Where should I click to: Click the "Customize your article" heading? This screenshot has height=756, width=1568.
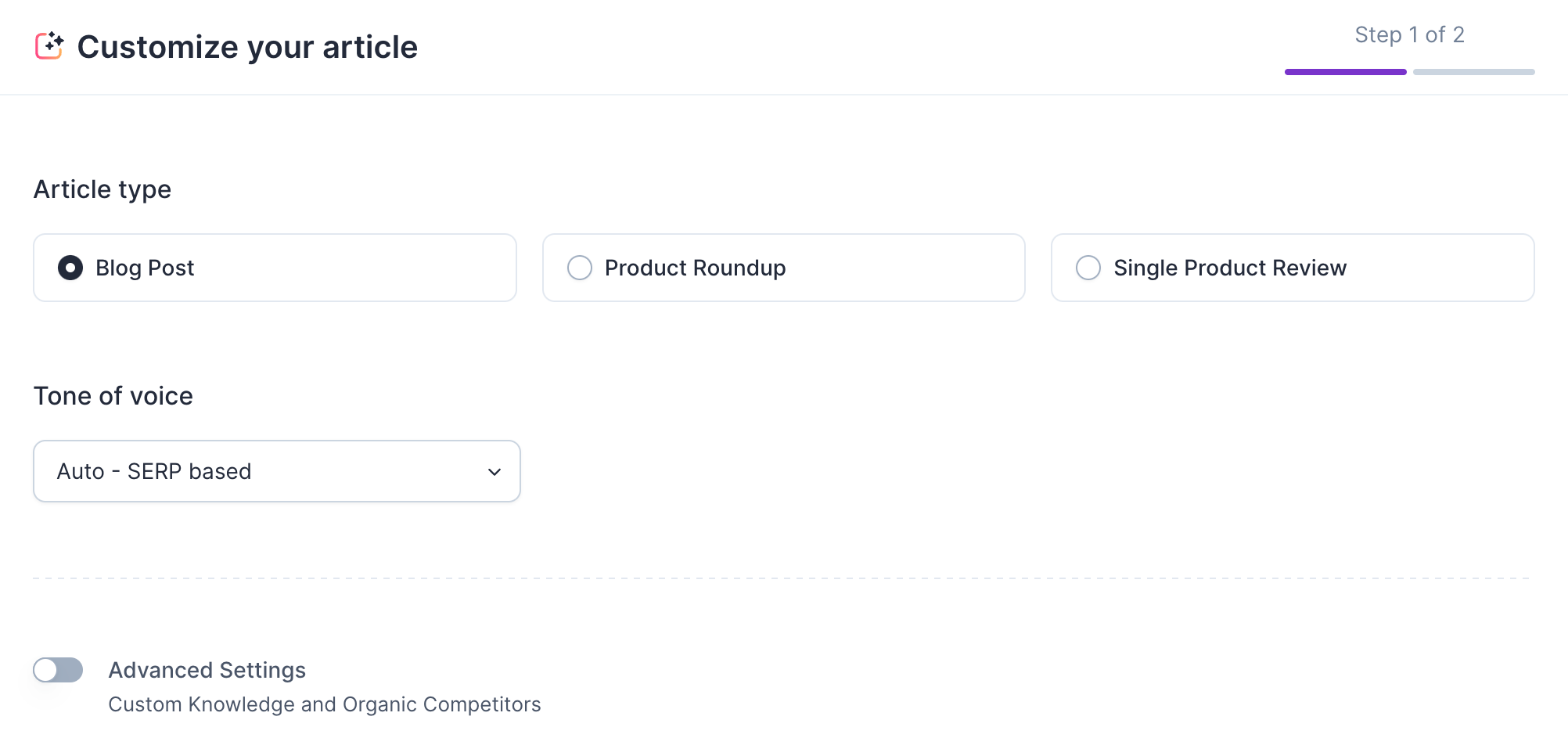(x=247, y=47)
